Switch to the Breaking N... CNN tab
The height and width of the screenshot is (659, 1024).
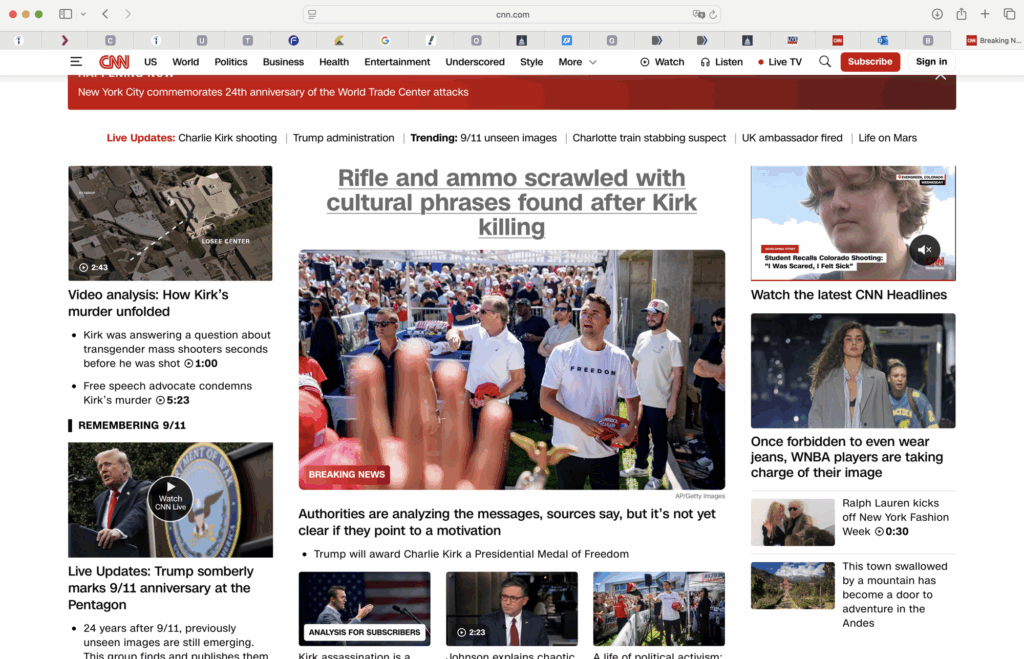click(x=993, y=40)
